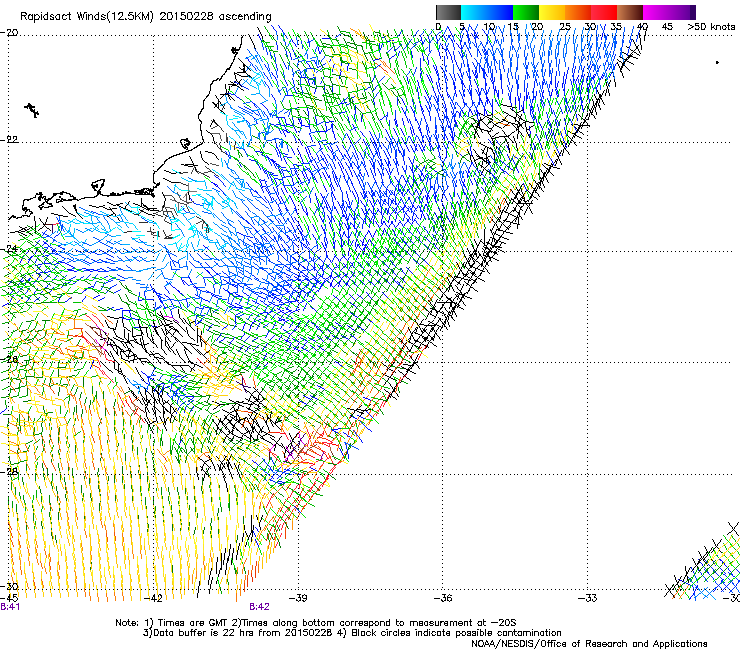Click the orange 25-30 knots color swatch
This screenshot has width=740, height=650.
point(578,12)
